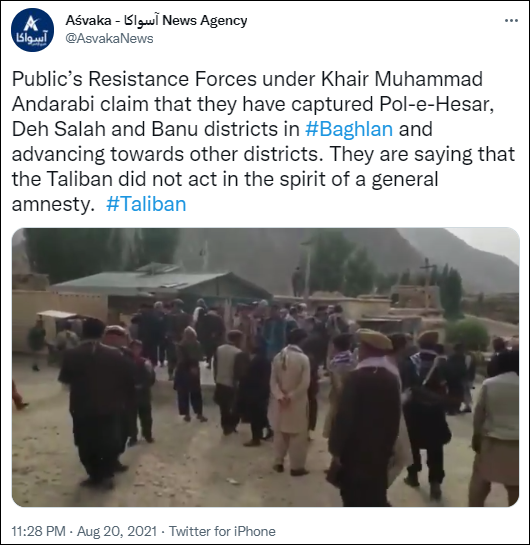Open the Aśvaka News Agency profile avatar
The height and width of the screenshot is (545, 530).
[x=32, y=30]
